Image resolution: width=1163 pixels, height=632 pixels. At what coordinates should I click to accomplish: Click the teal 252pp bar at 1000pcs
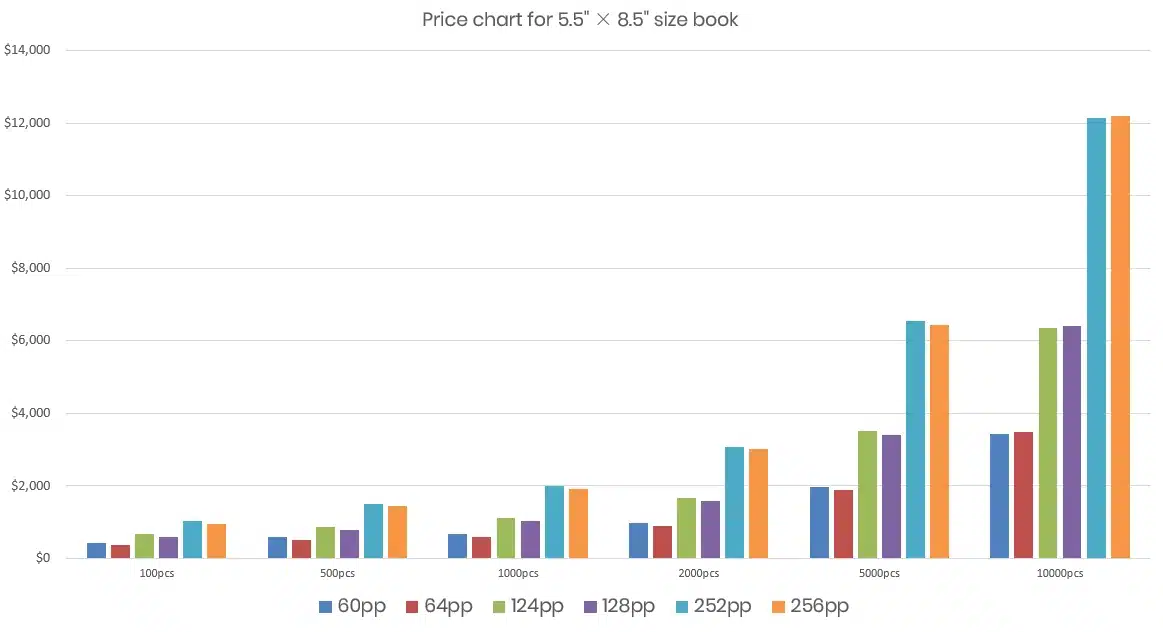[x=554, y=522]
